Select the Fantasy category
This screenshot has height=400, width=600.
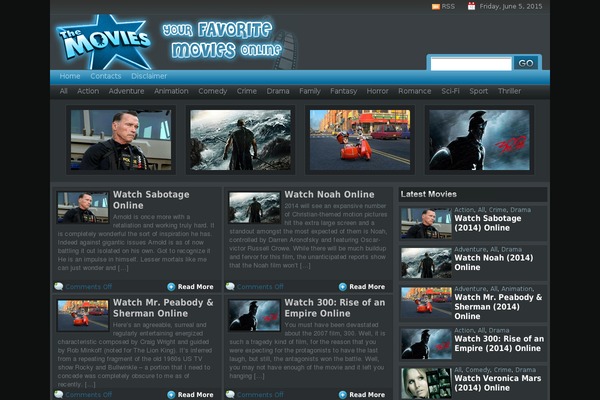tap(343, 91)
